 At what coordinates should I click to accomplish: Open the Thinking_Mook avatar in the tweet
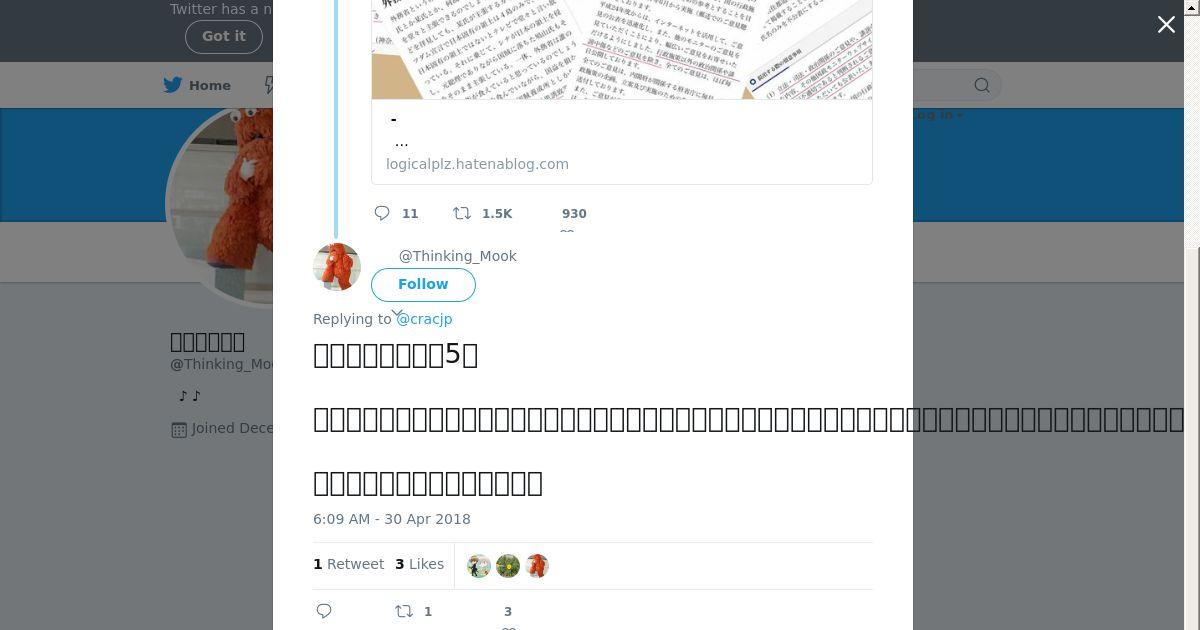click(x=337, y=267)
